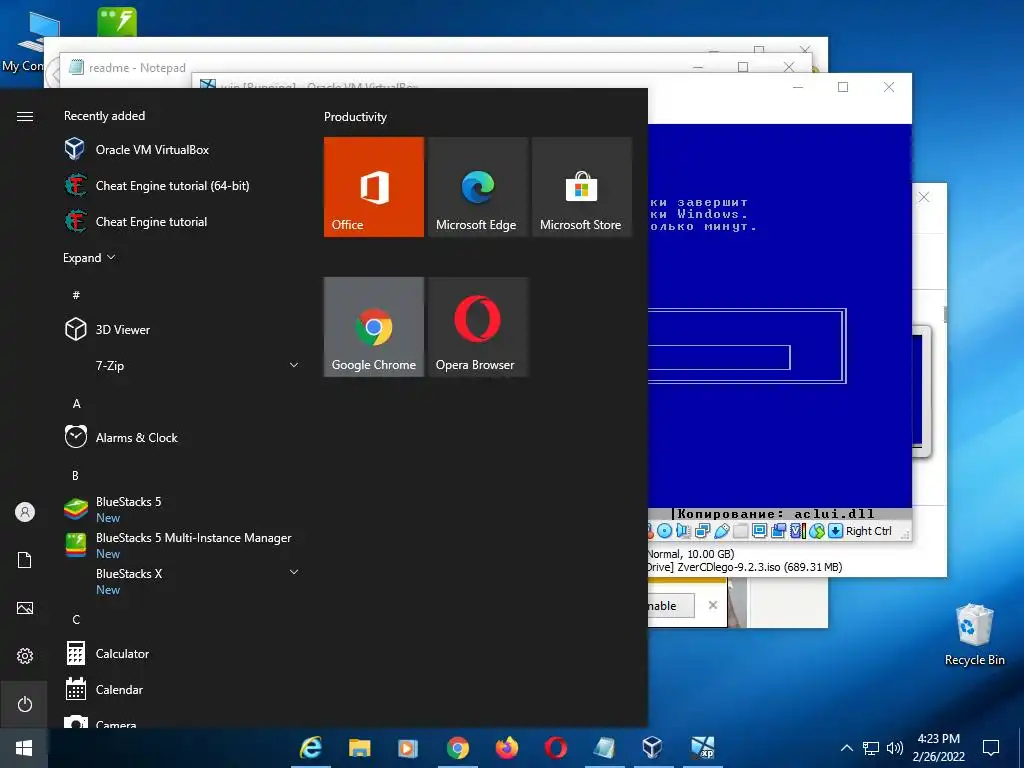The image size is (1024, 768).
Task: Click the VirtualBox mouse integration icon
Action: click(x=817, y=531)
